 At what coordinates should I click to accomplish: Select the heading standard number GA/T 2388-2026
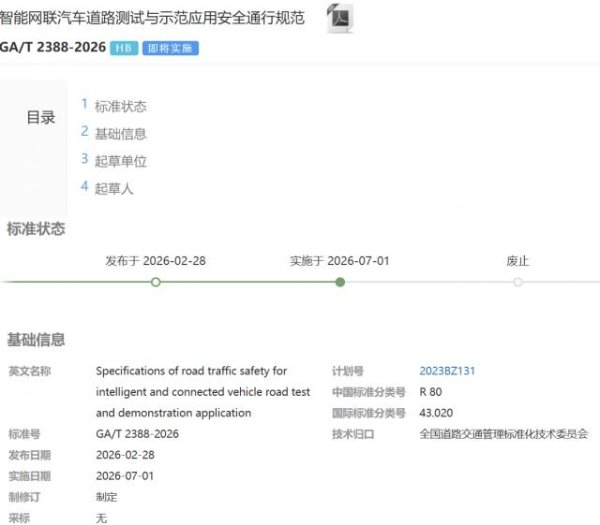[x=53, y=47]
